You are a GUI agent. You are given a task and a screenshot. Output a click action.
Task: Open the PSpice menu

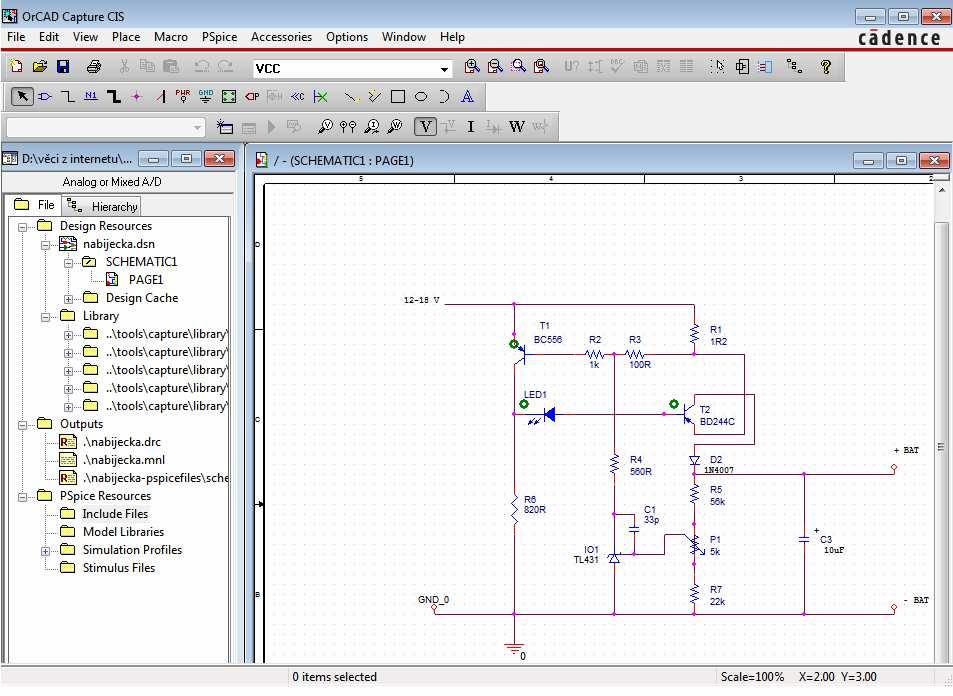pyautogui.click(x=219, y=37)
